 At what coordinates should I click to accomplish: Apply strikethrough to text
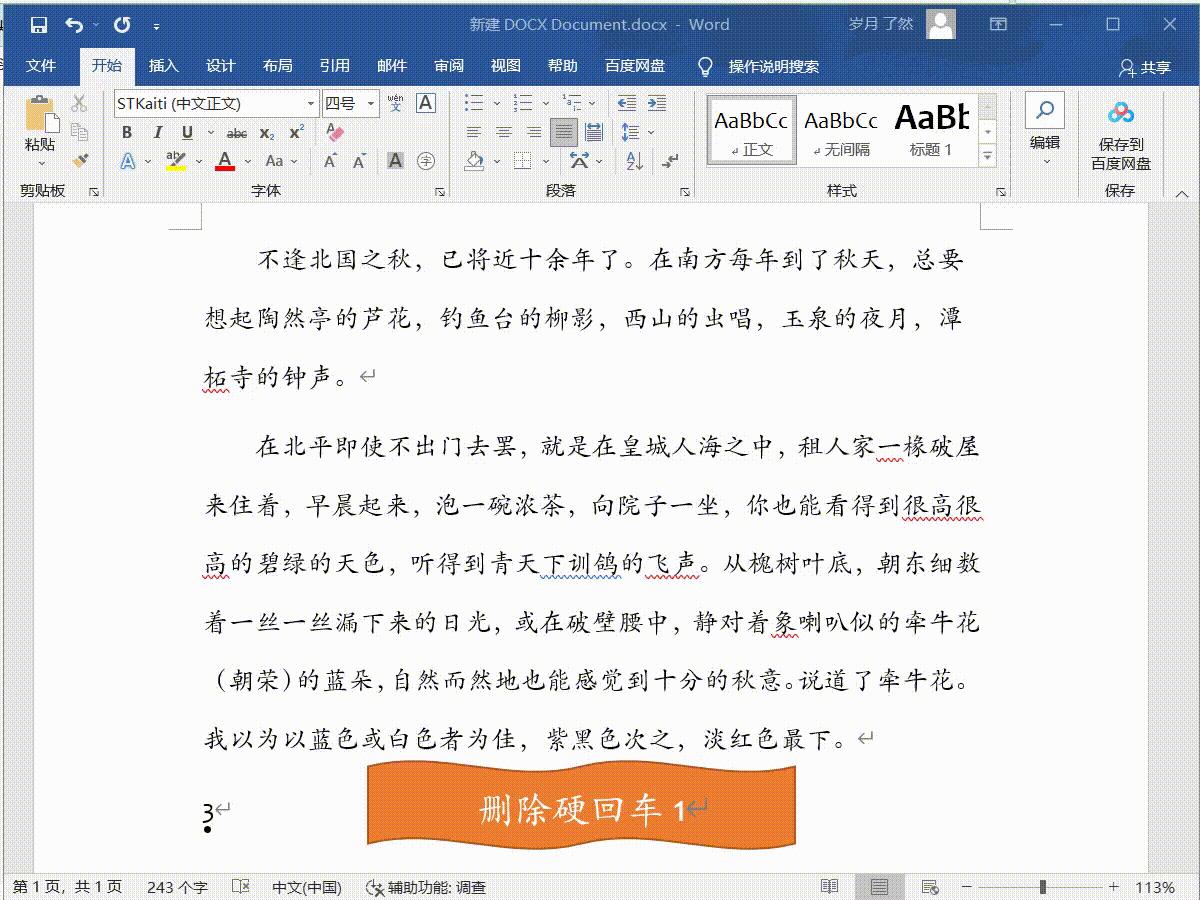point(237,134)
